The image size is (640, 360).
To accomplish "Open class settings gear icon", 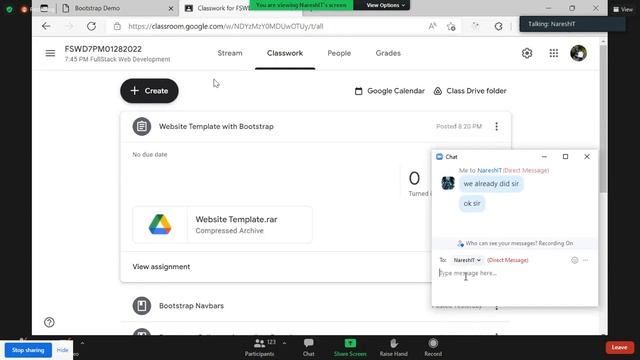I will click(527, 53).
